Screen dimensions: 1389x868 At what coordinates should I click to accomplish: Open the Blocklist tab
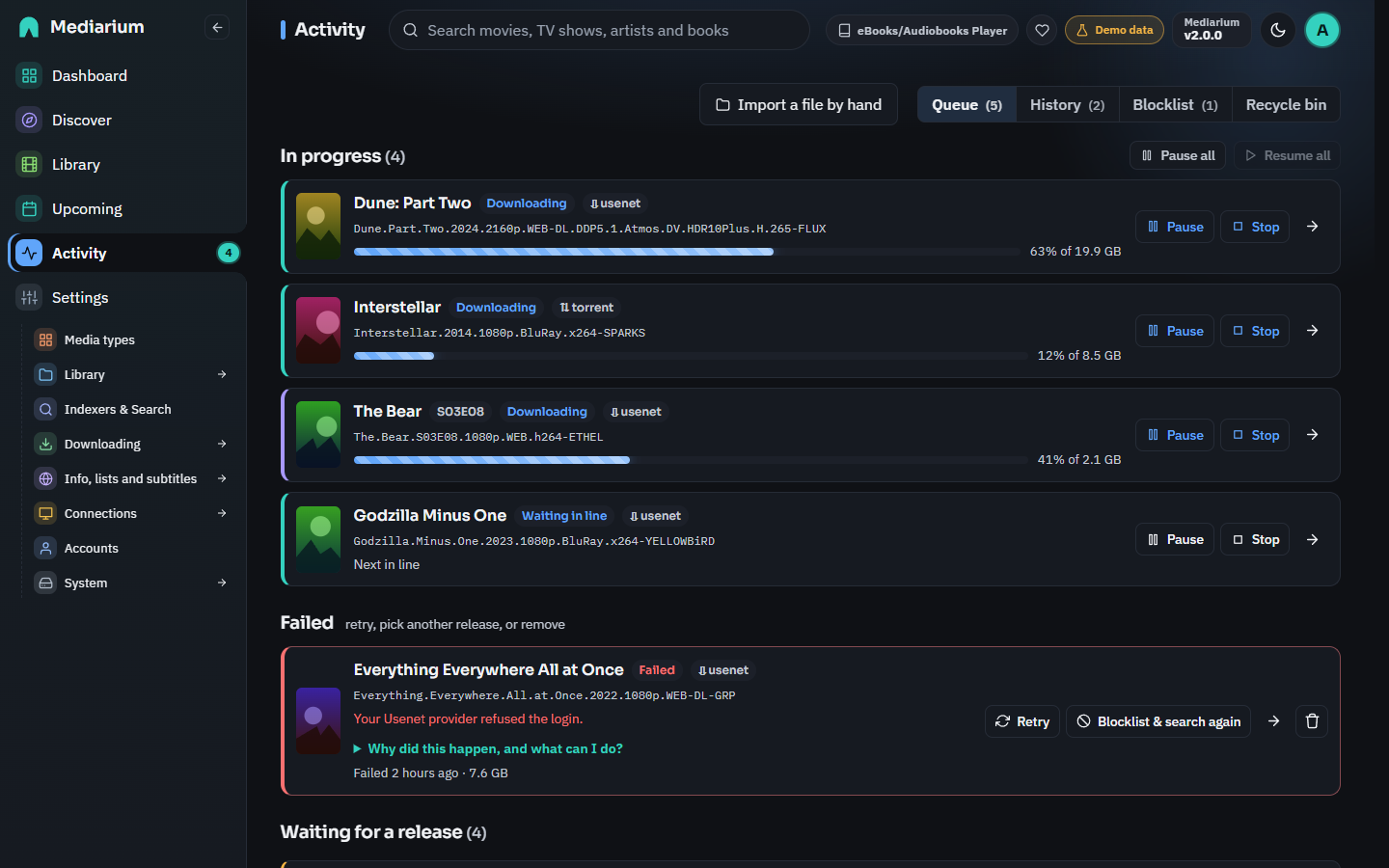click(1175, 104)
